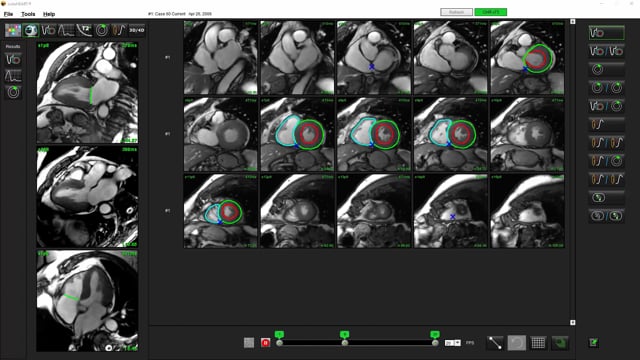
Task: Select third-row fourth slice with blue X marker
Action: [451, 211]
